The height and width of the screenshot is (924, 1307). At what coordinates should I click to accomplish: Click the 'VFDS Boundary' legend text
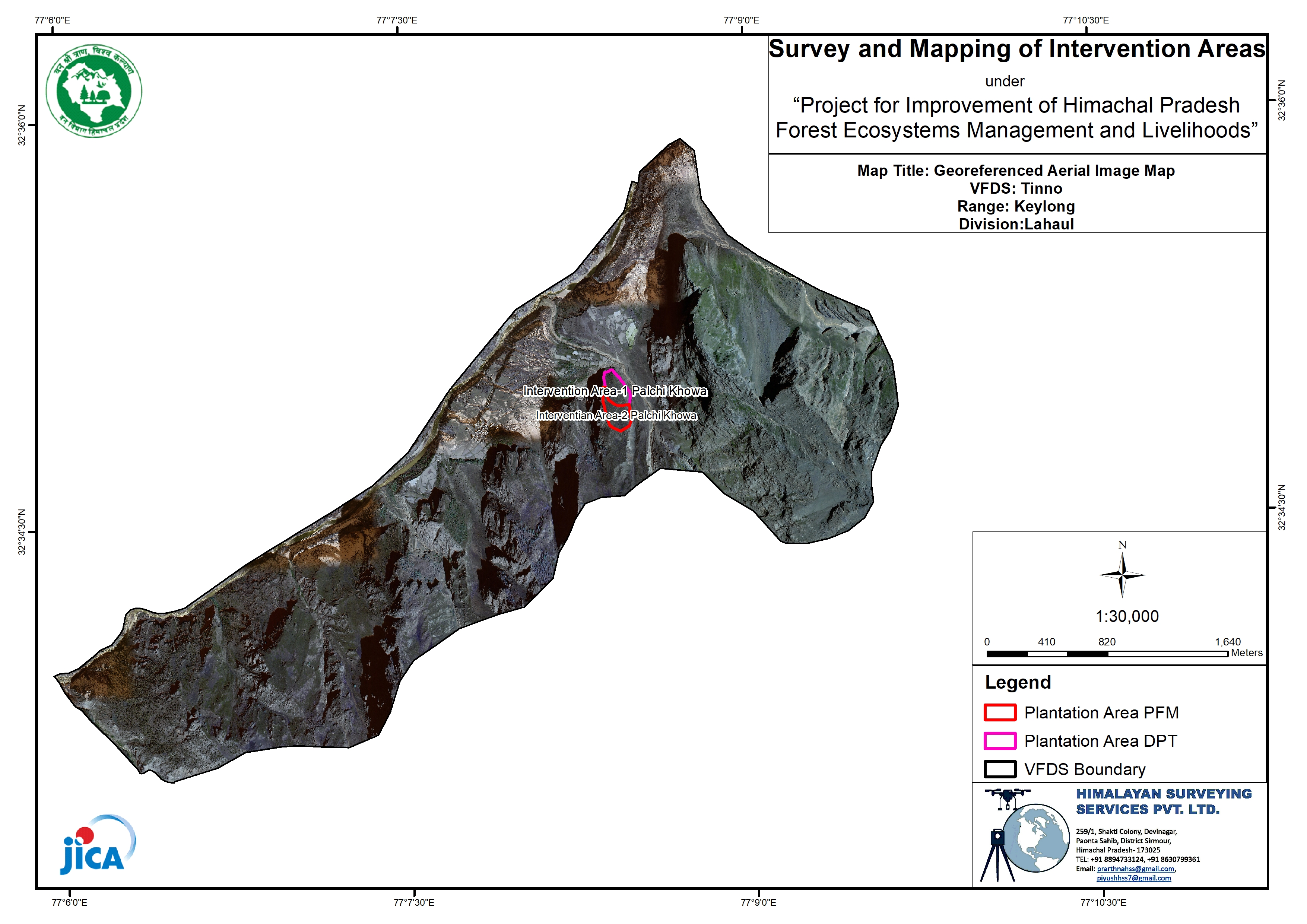pos(1084,770)
